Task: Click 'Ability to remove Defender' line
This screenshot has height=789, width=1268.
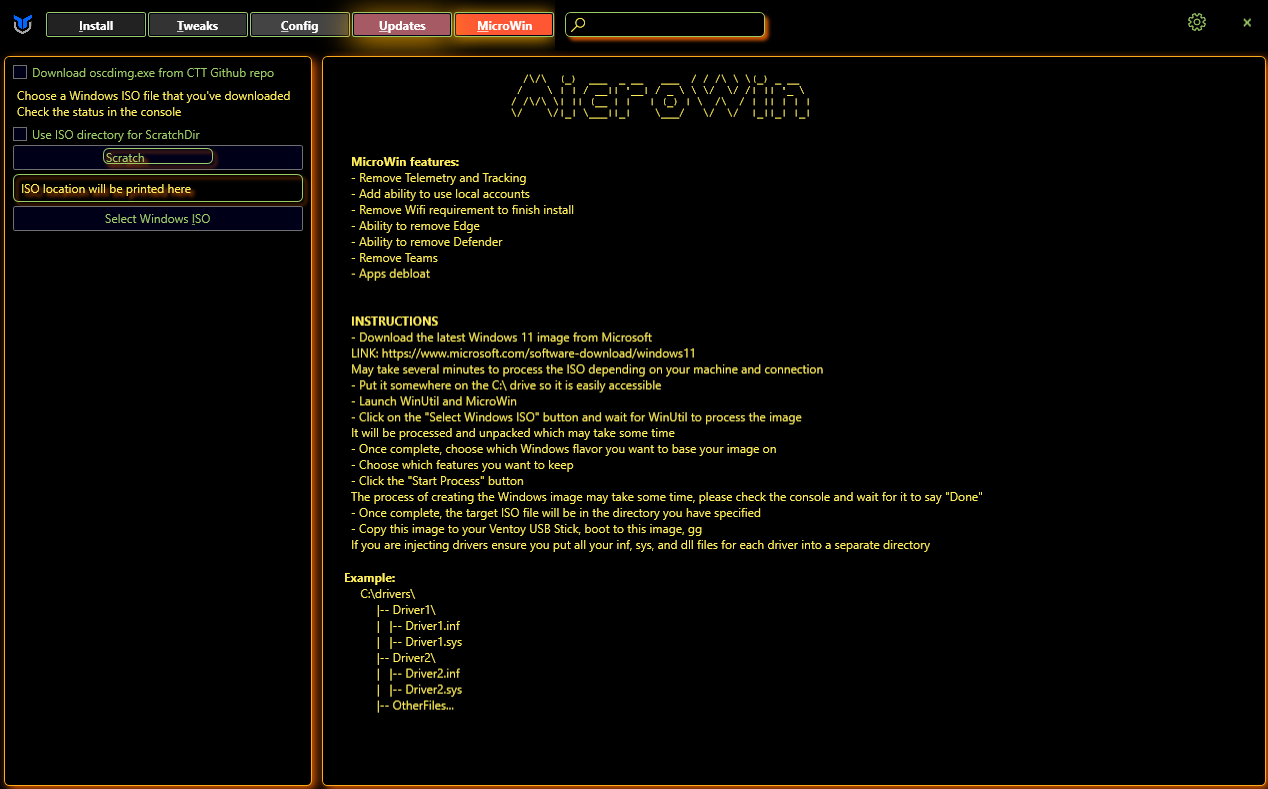Action: pos(427,241)
